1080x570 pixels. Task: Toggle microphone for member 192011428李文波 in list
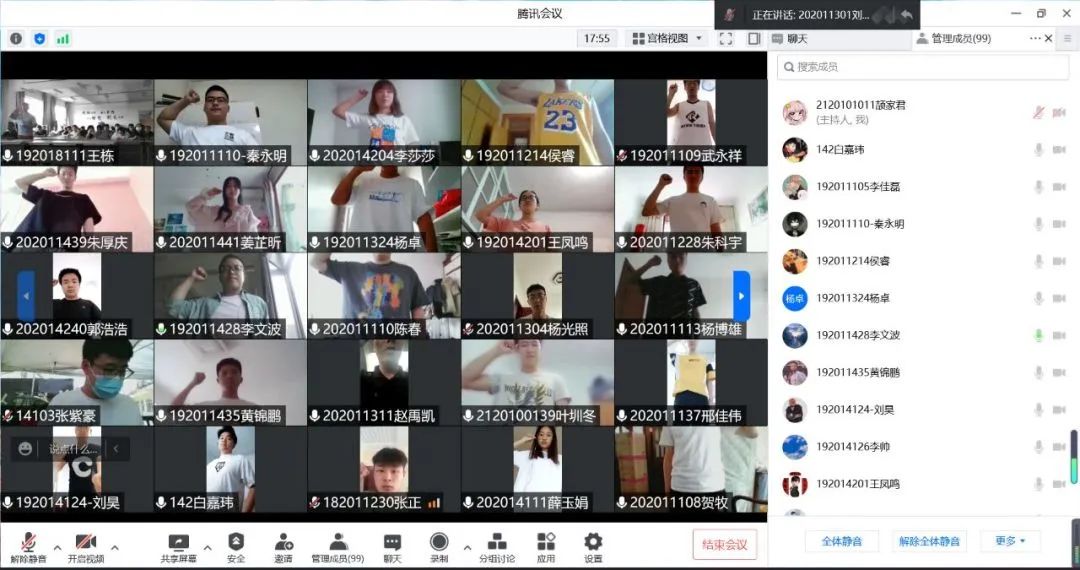point(1039,335)
